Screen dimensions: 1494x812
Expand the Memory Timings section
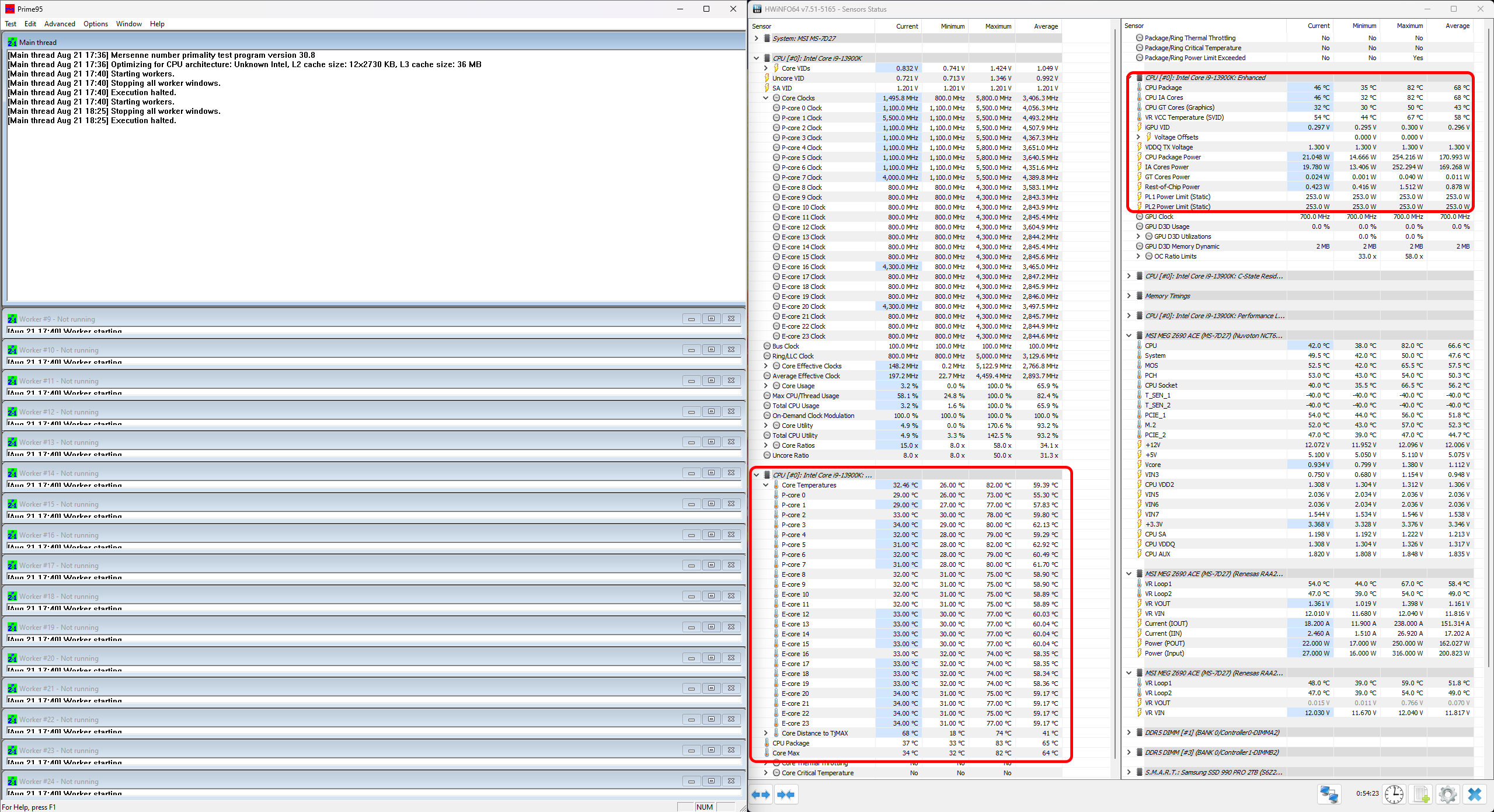(x=1129, y=296)
